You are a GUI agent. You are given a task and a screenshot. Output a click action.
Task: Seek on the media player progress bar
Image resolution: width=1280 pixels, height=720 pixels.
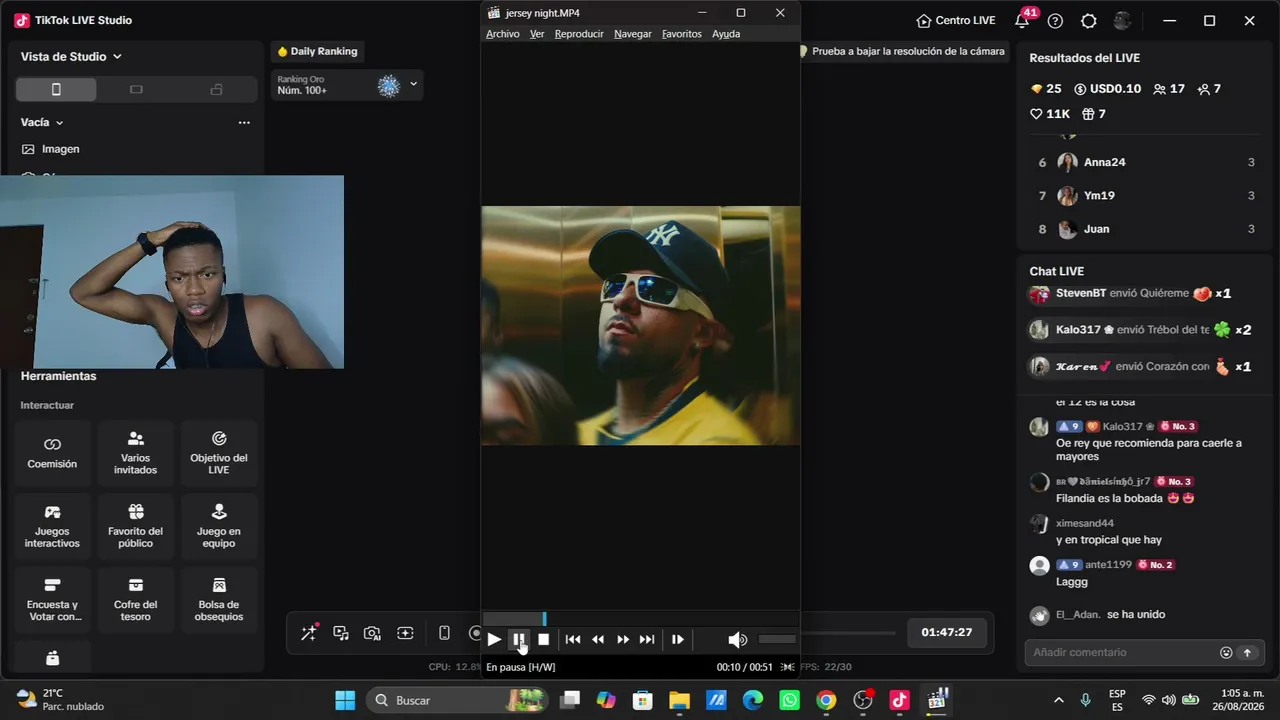tap(640, 620)
